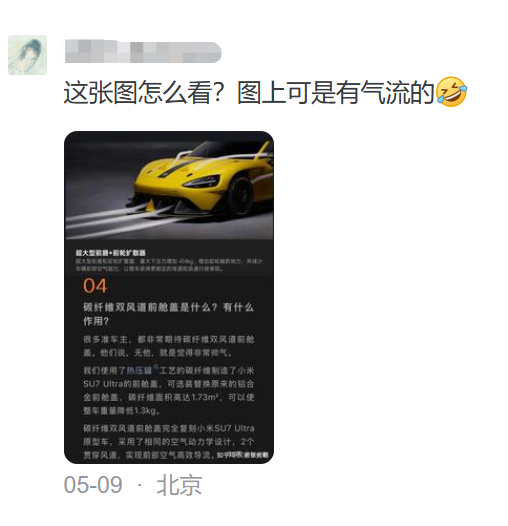Click the text line containing 1.73m²
The width and height of the screenshot is (508, 526).
(169, 398)
